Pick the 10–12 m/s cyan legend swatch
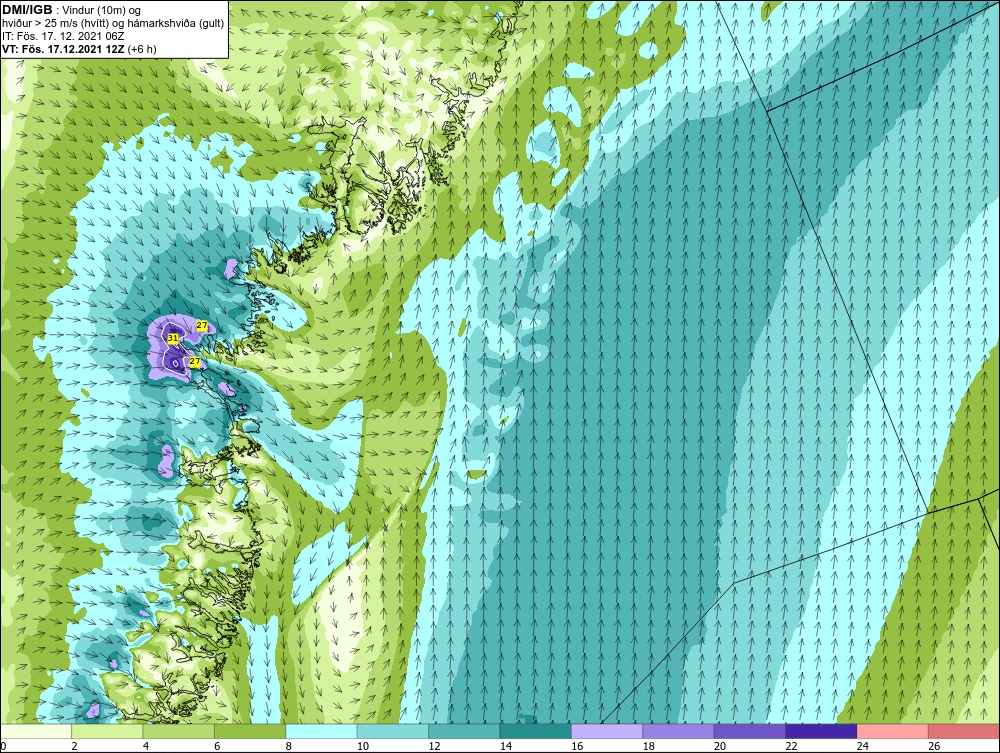Image resolution: width=1000 pixels, height=753 pixels. tap(393, 731)
